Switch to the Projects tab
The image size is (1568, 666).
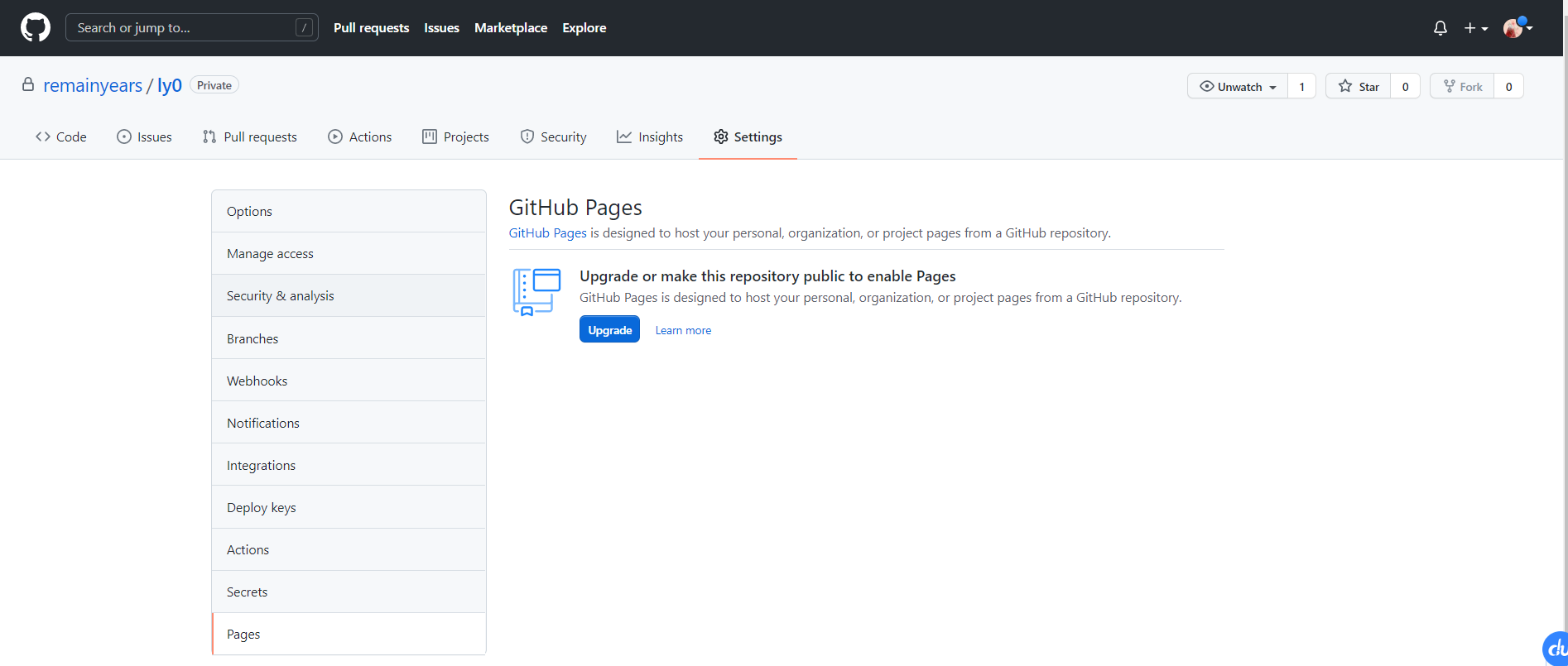click(x=455, y=137)
